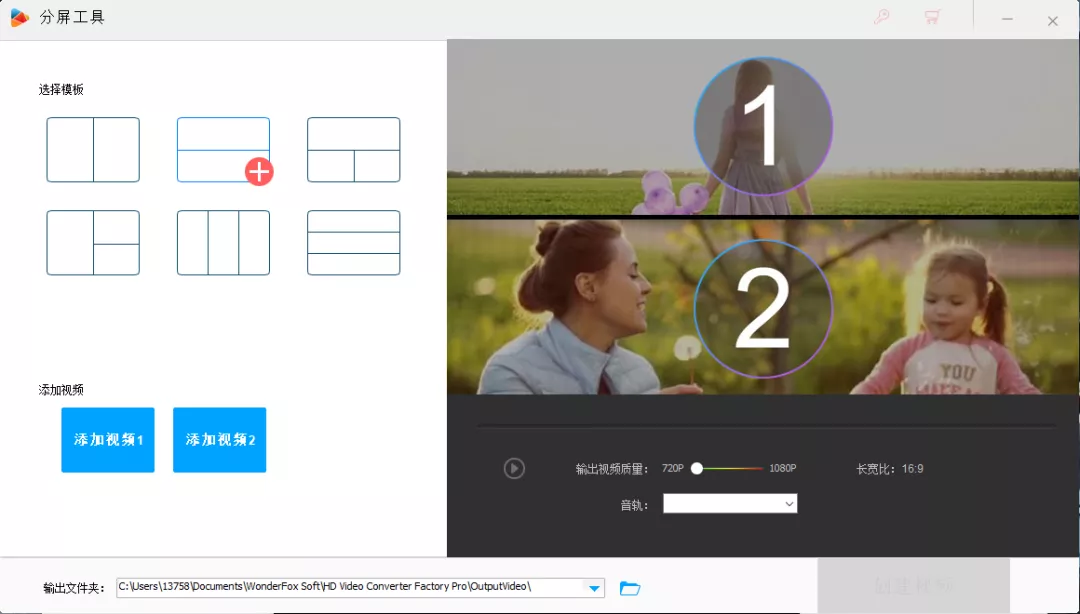
Task: Click the 添加视频1 button
Action: tap(107, 440)
